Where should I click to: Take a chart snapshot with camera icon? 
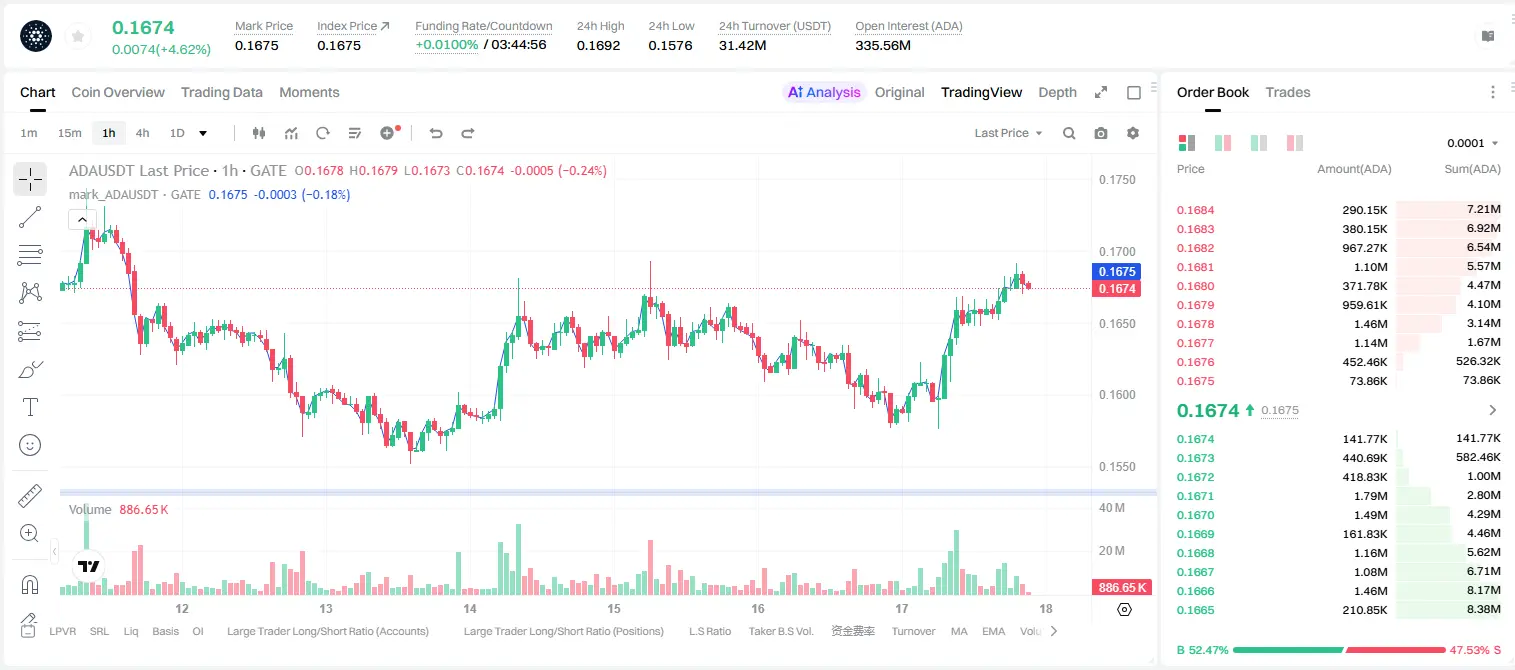coord(1101,133)
